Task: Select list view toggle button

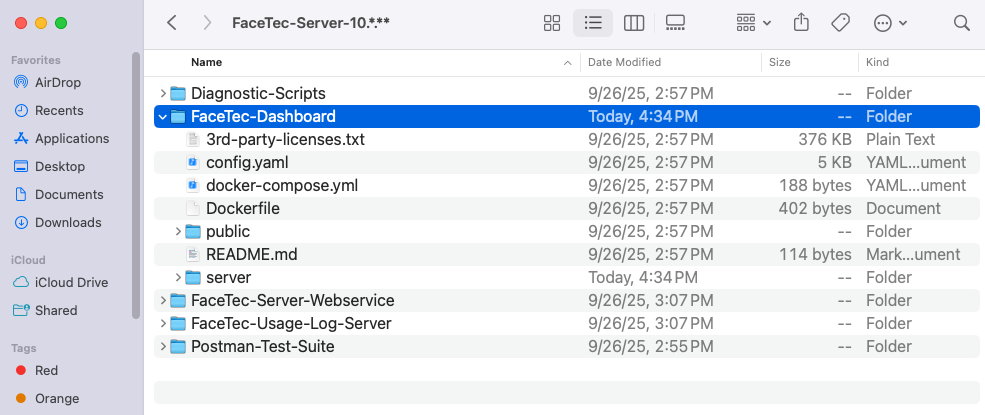Action: [x=592, y=23]
